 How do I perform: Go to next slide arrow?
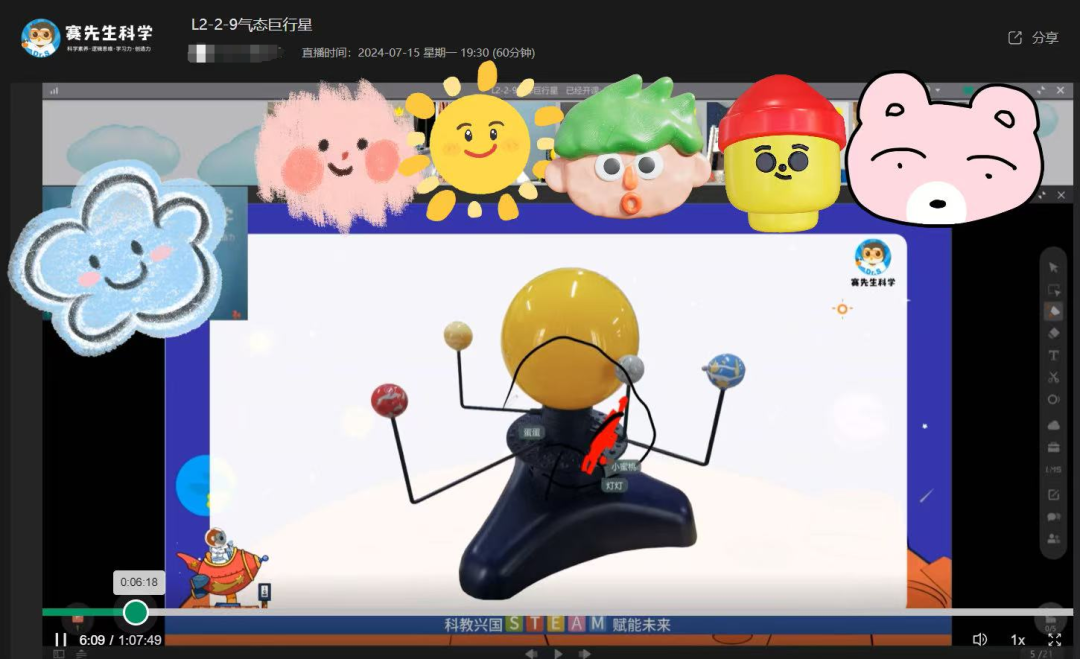coord(584,653)
